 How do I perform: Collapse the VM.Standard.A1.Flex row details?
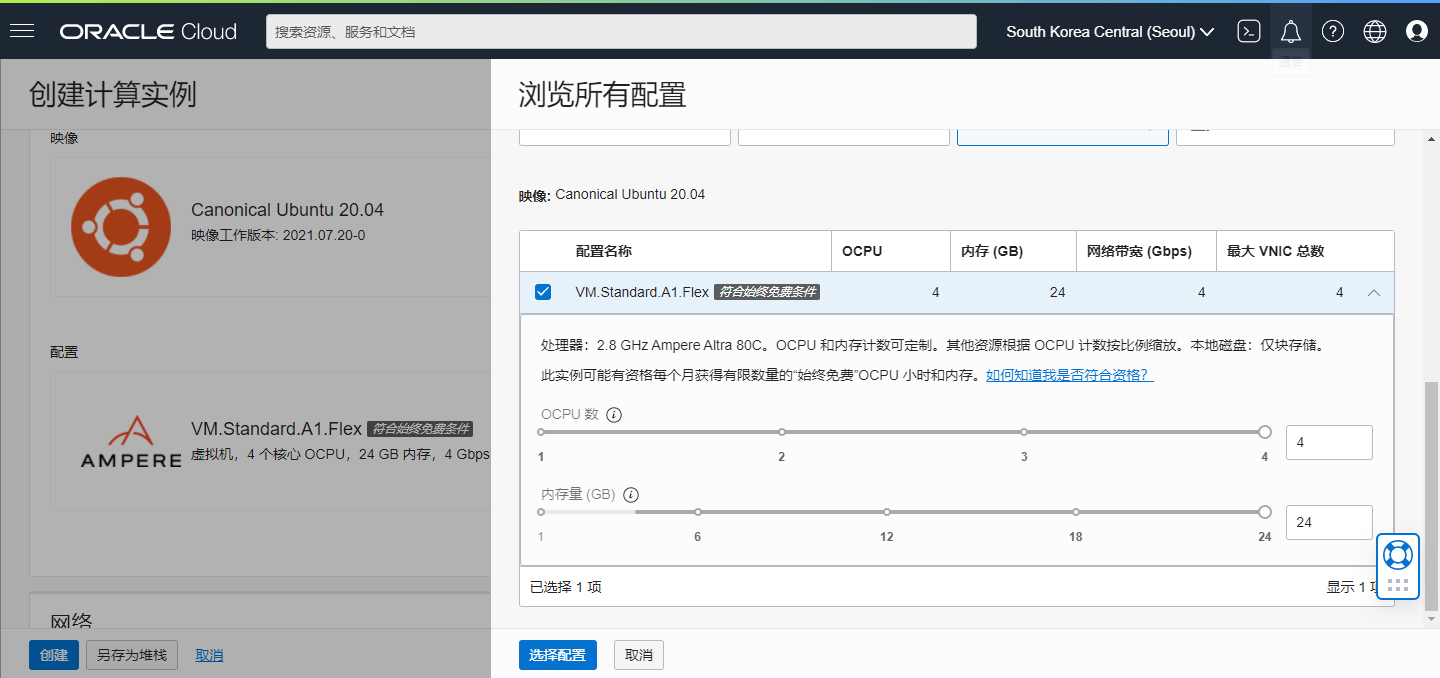1374,293
